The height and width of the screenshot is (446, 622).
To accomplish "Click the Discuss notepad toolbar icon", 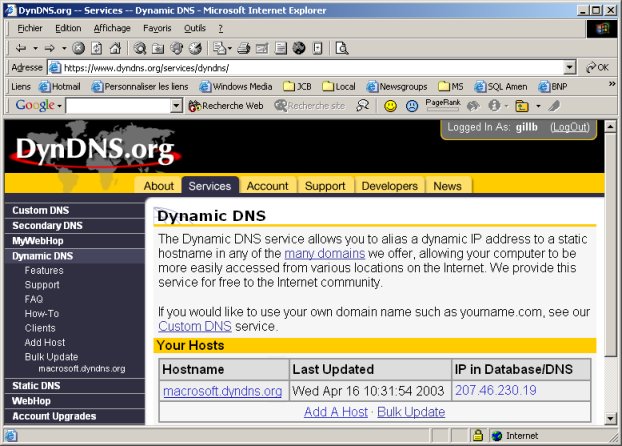I will [x=281, y=48].
